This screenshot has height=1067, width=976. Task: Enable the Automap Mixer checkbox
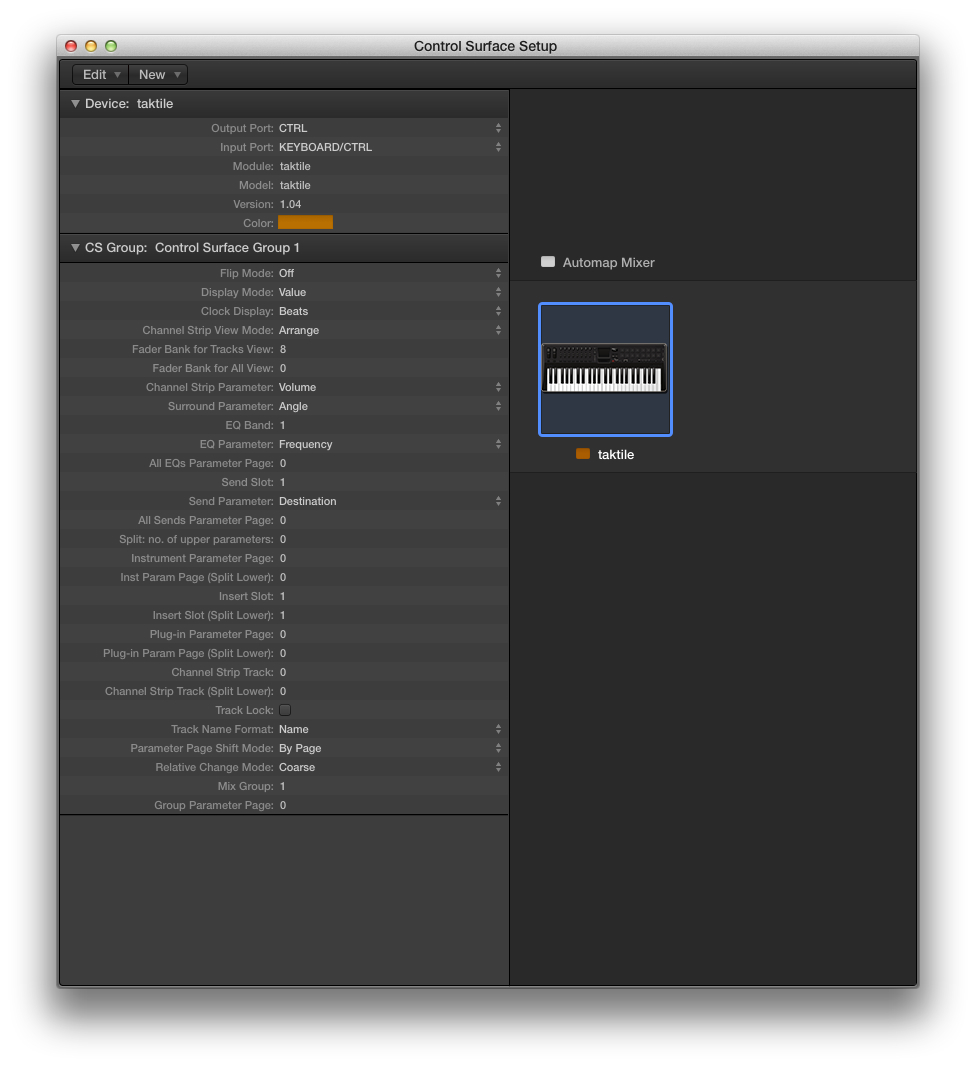548,261
